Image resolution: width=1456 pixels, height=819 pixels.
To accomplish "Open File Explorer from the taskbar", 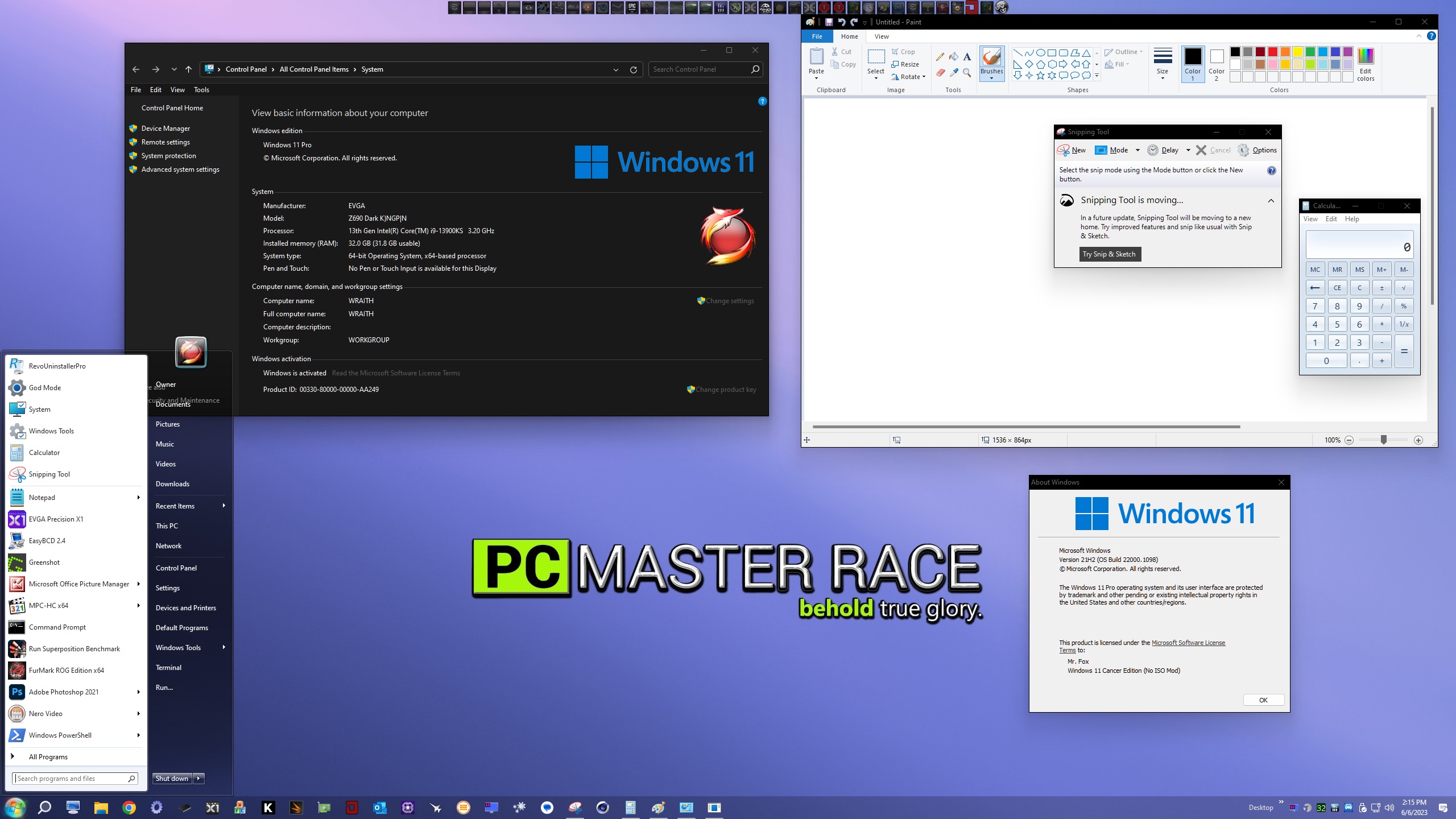I will (101, 808).
